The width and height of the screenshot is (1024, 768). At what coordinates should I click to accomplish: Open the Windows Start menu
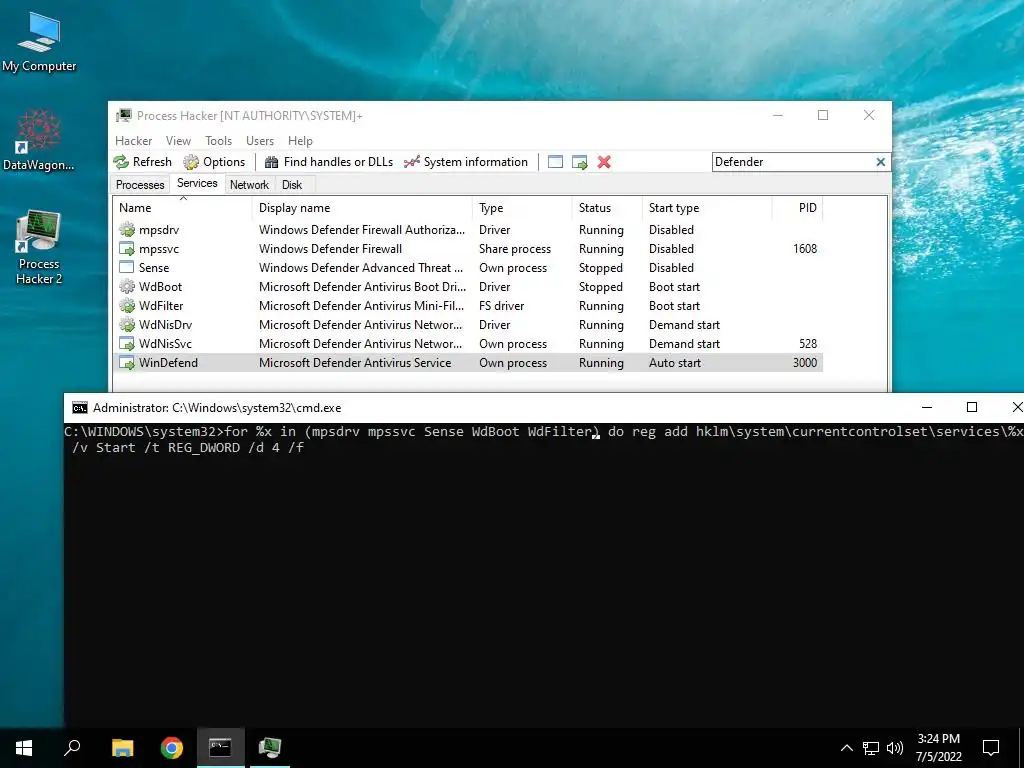click(24, 748)
